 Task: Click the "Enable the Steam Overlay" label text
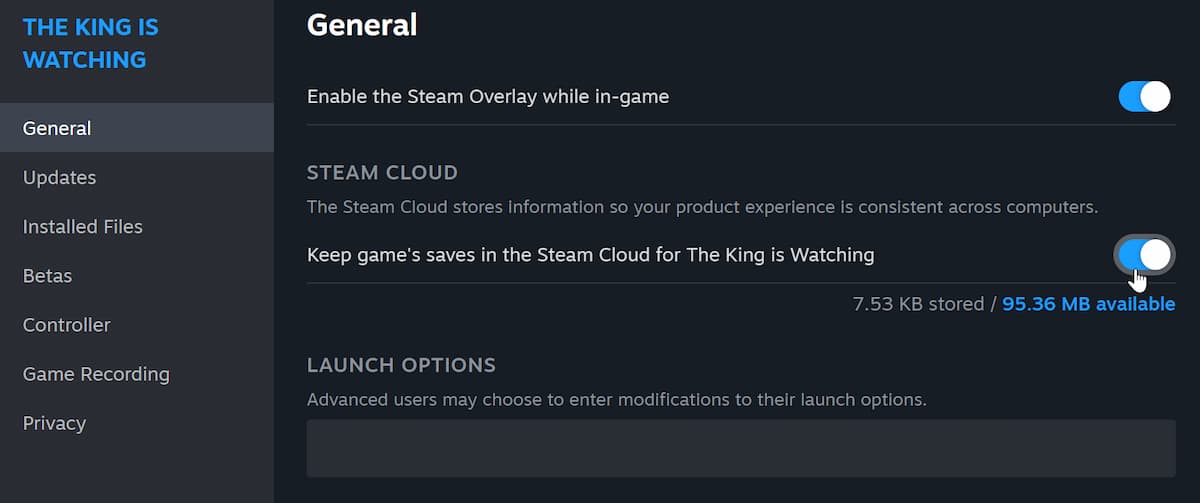click(x=488, y=97)
